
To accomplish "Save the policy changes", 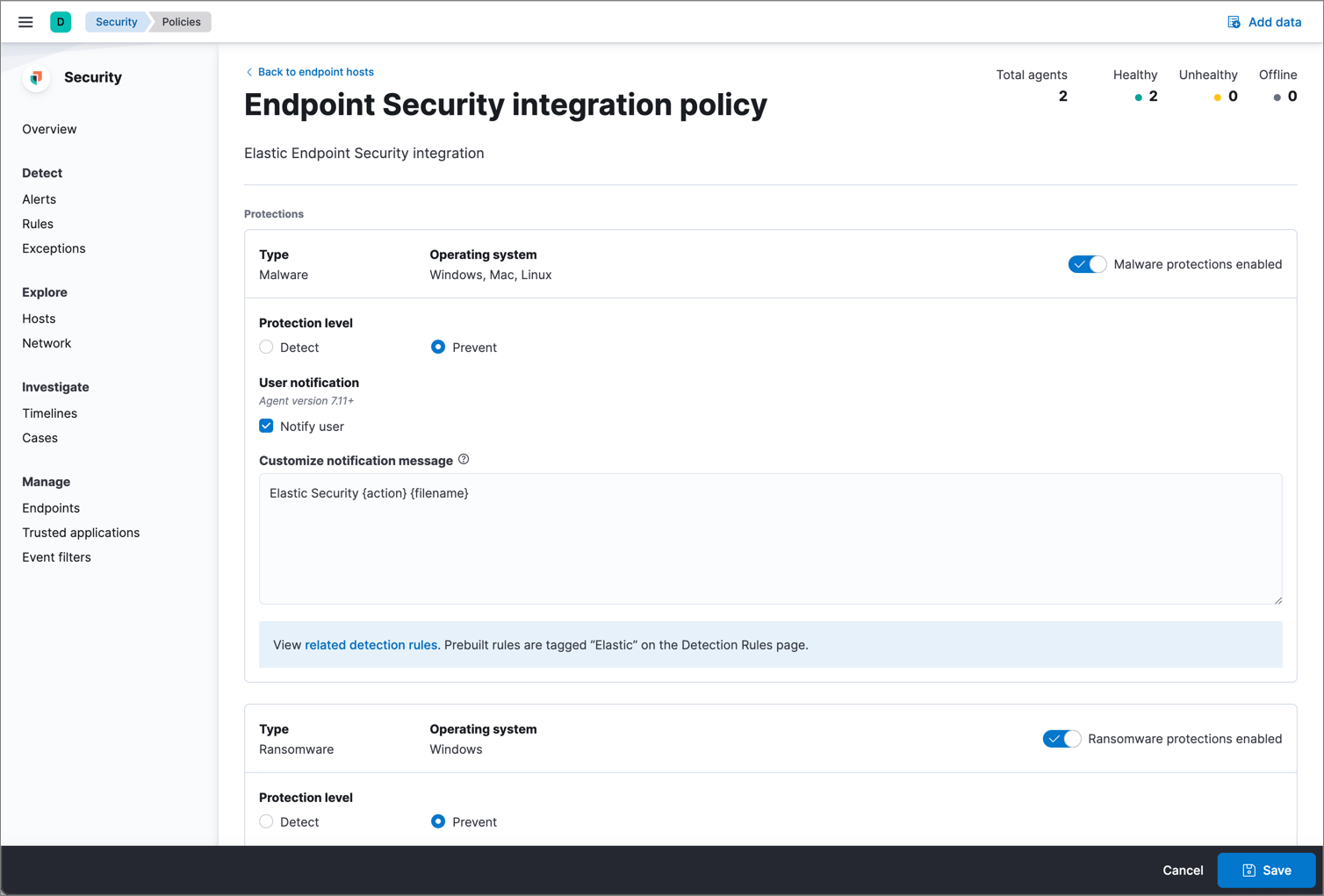I will [x=1266, y=871].
